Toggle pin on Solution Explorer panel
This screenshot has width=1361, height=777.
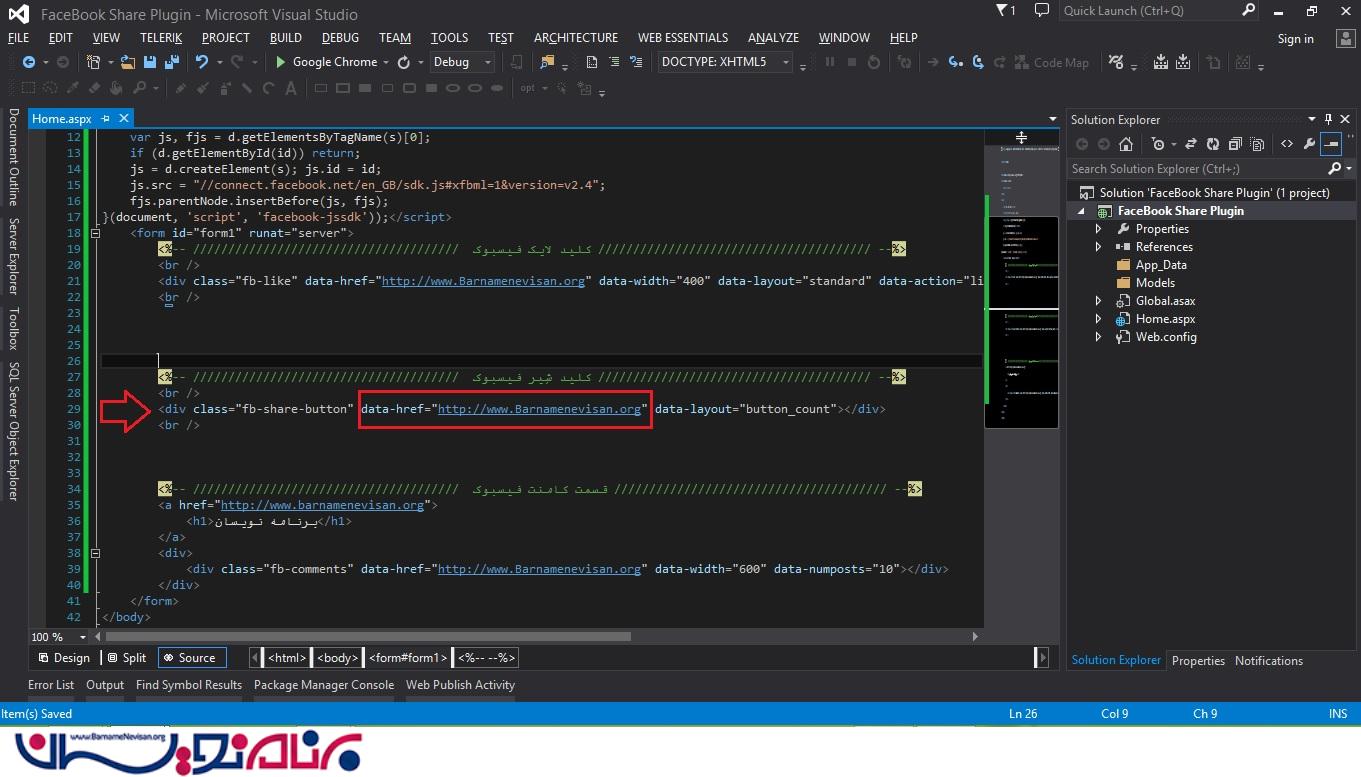pyautogui.click(x=1328, y=119)
